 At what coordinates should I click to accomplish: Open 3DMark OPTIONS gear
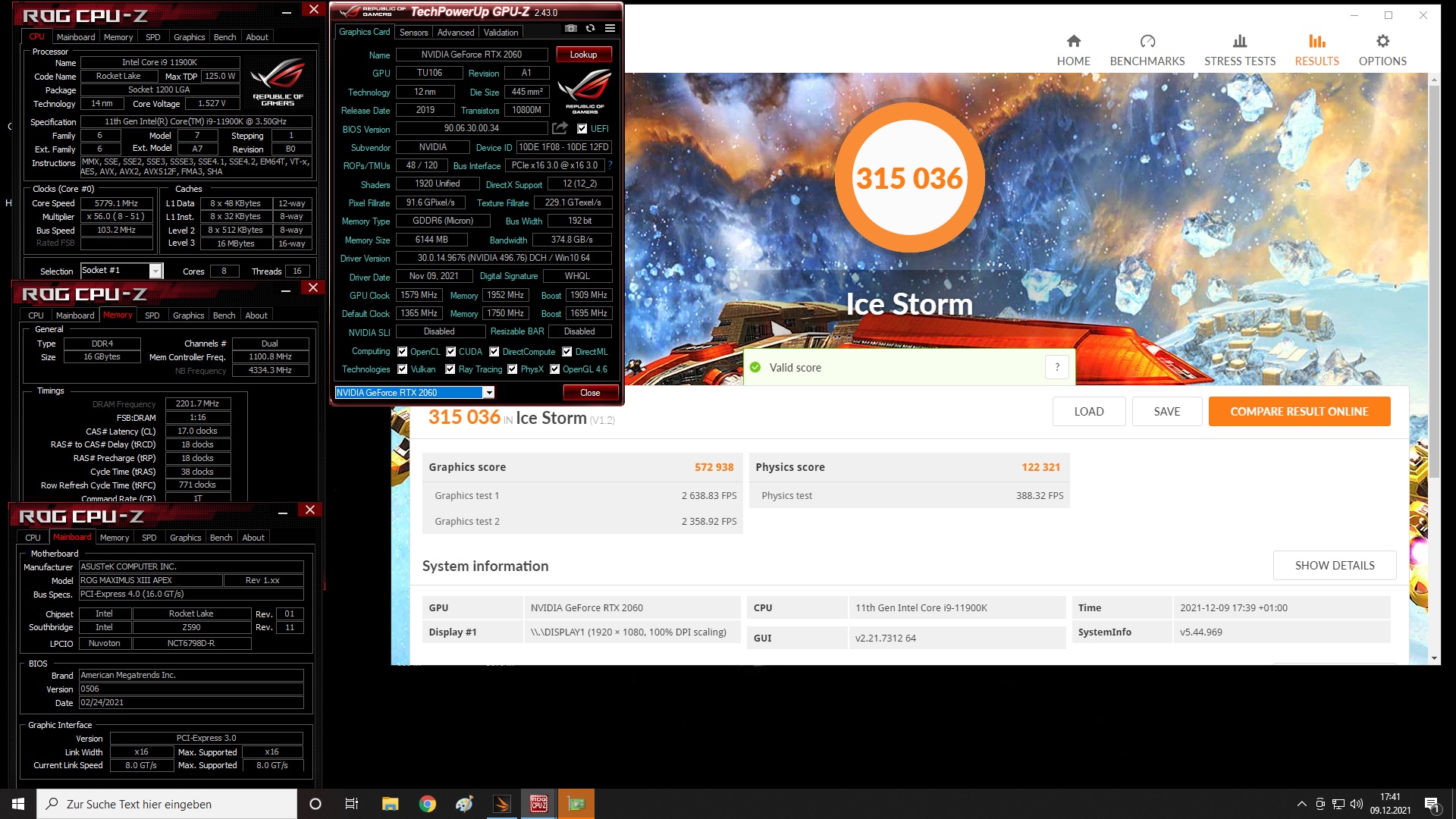[1382, 50]
